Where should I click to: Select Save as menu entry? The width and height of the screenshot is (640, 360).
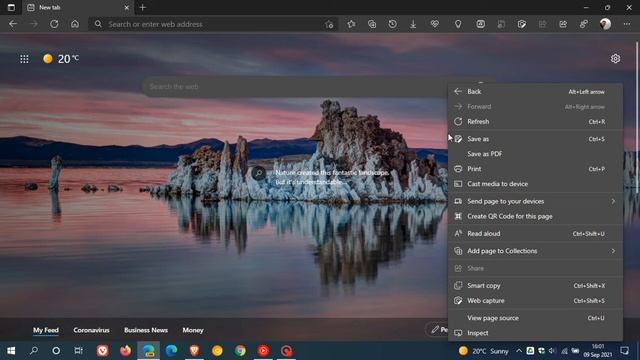pos(535,139)
